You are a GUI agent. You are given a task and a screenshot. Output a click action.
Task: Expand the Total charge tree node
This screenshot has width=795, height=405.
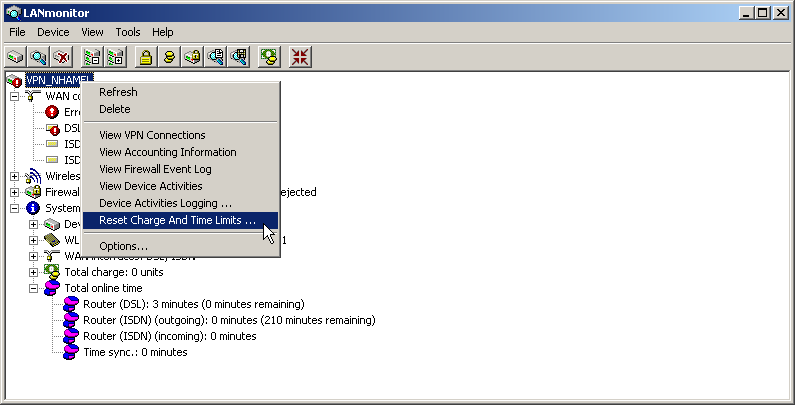[34, 272]
